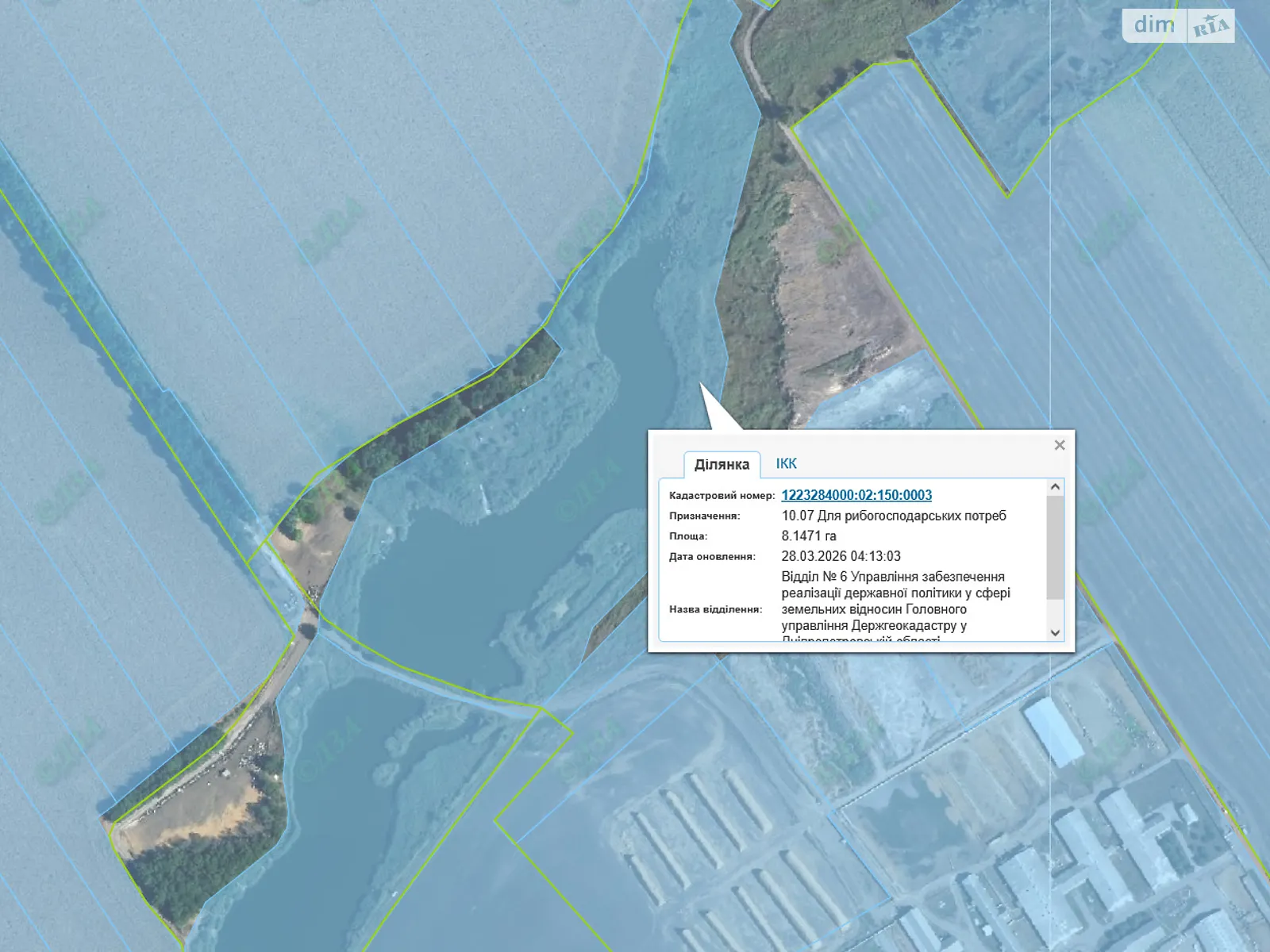Click the update date 28.03.2026 04:13:03
The height and width of the screenshot is (952, 1270).
pos(841,556)
